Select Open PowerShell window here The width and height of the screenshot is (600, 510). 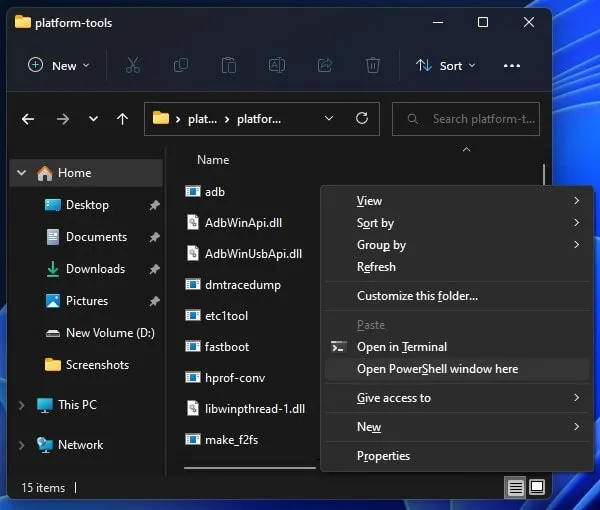coord(457,369)
